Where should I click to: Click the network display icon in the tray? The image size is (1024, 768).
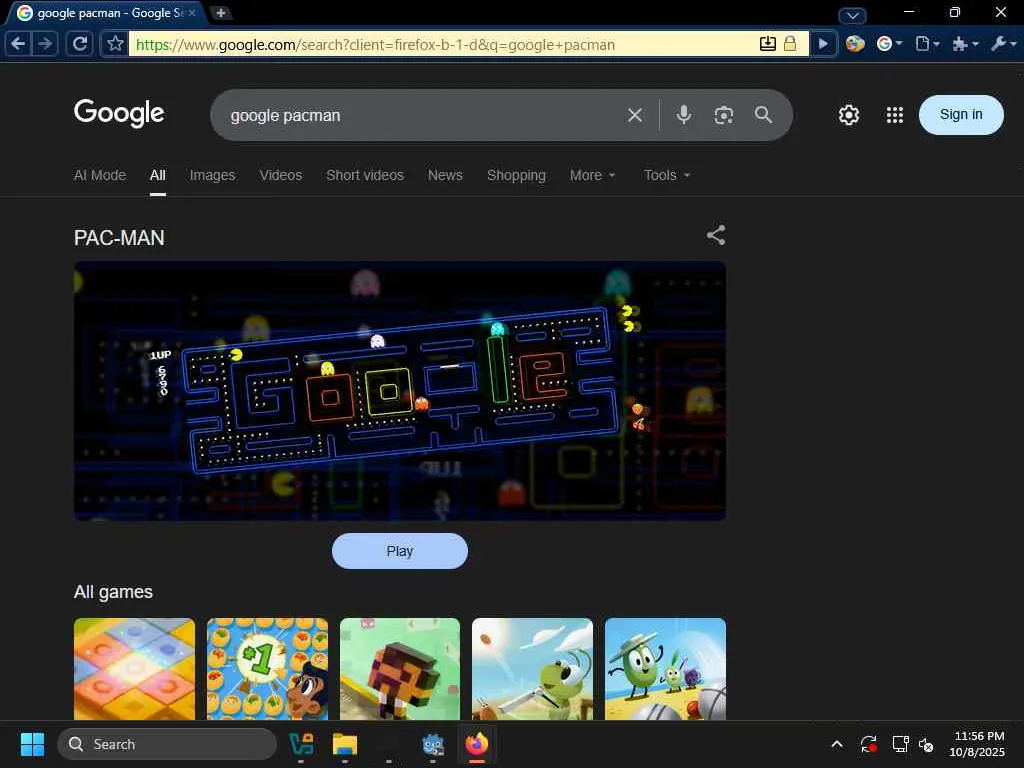901,744
